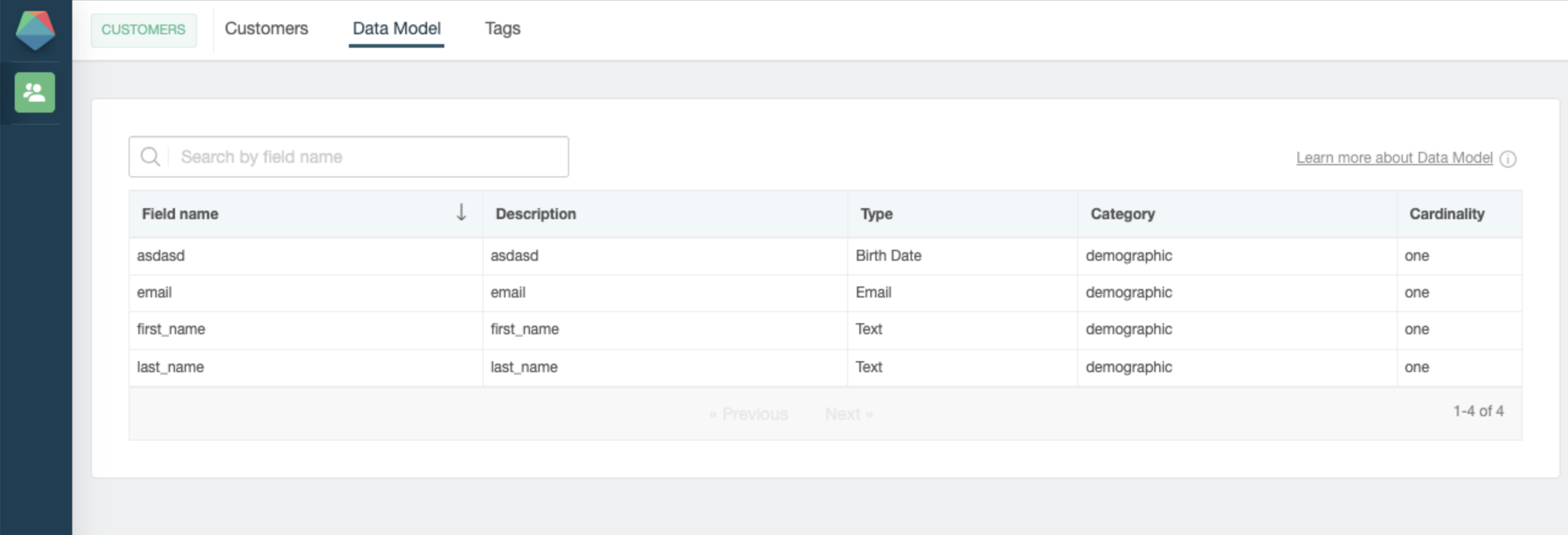Open the customers sidebar people icon
Screen dimensions: 1568x535
35,92
